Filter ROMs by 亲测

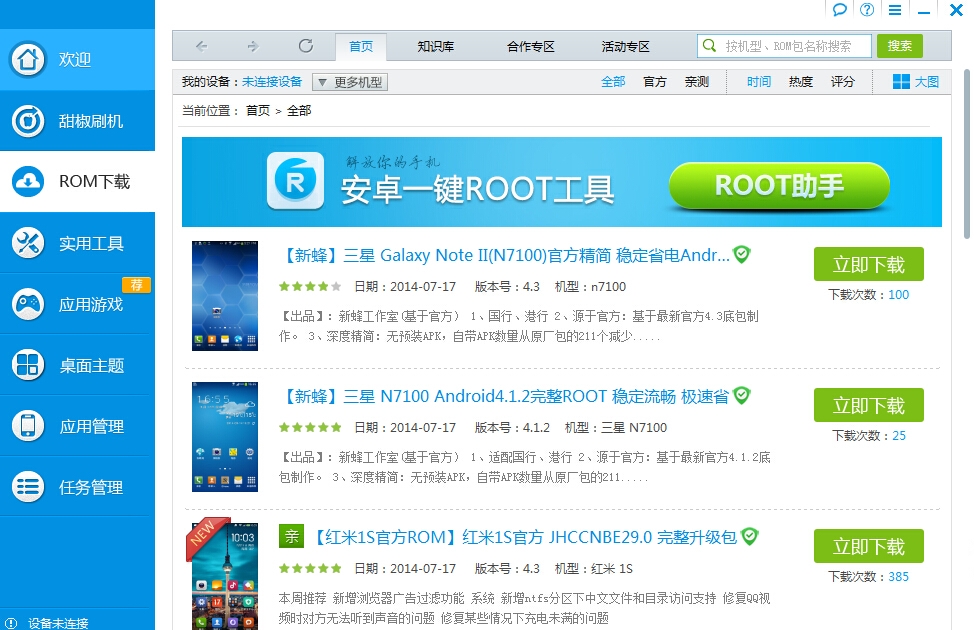point(696,81)
